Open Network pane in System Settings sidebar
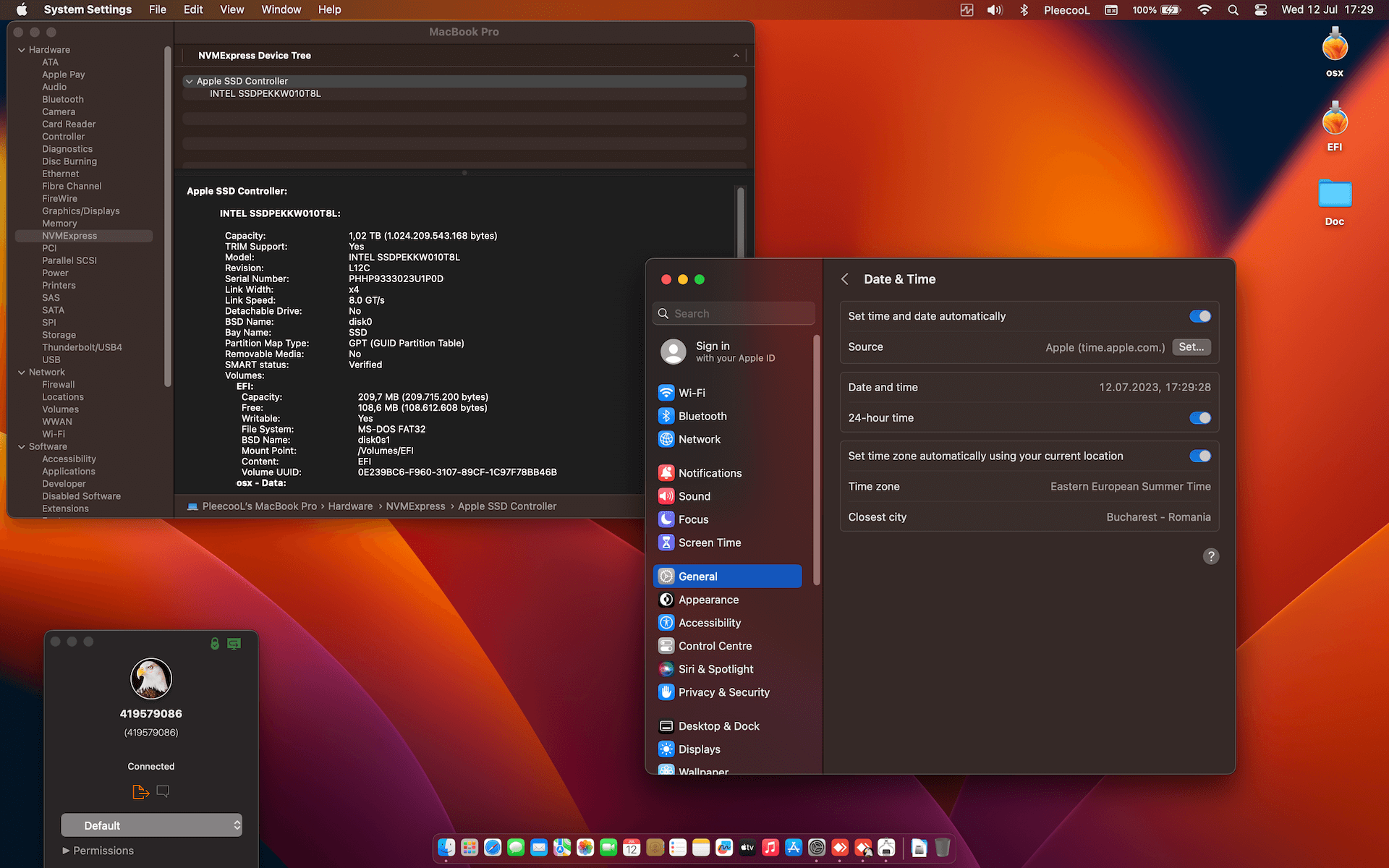Viewport: 1389px width, 868px height. point(727,439)
